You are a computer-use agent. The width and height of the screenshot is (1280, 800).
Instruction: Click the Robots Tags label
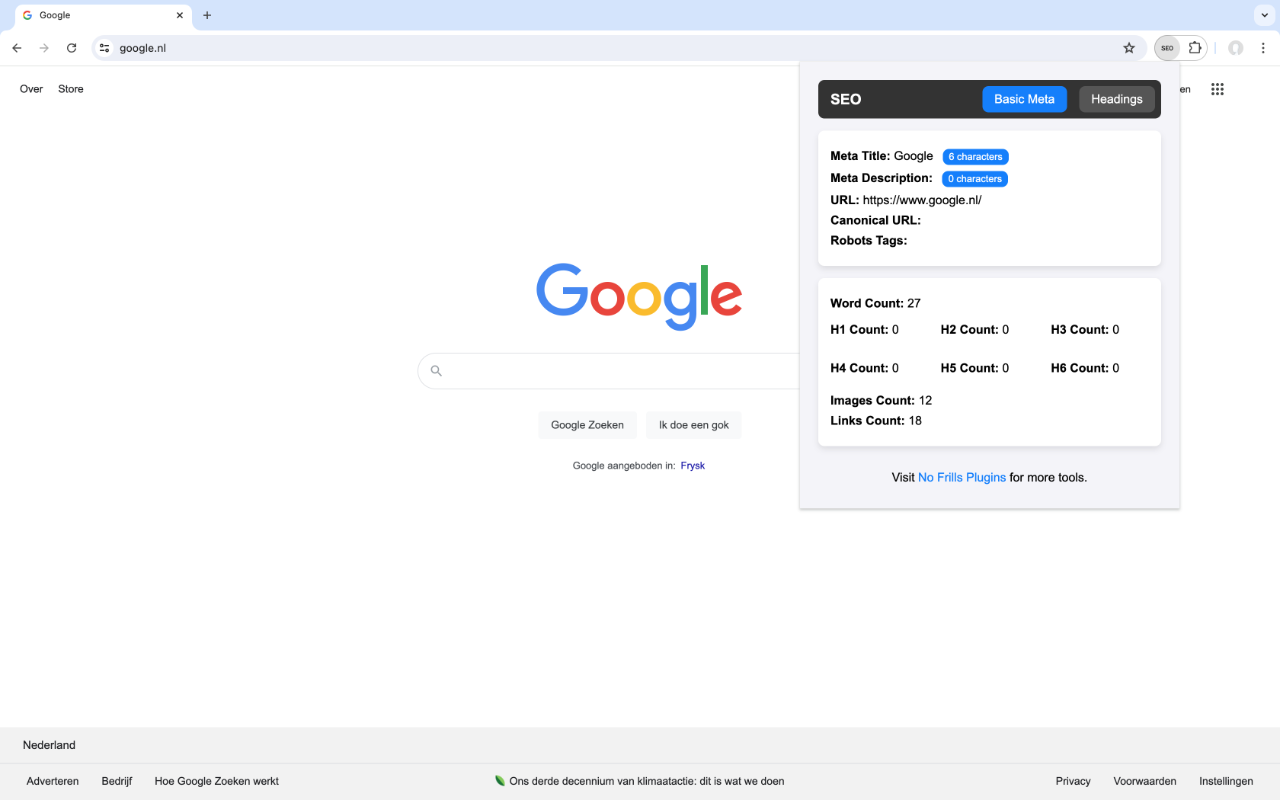pos(869,240)
